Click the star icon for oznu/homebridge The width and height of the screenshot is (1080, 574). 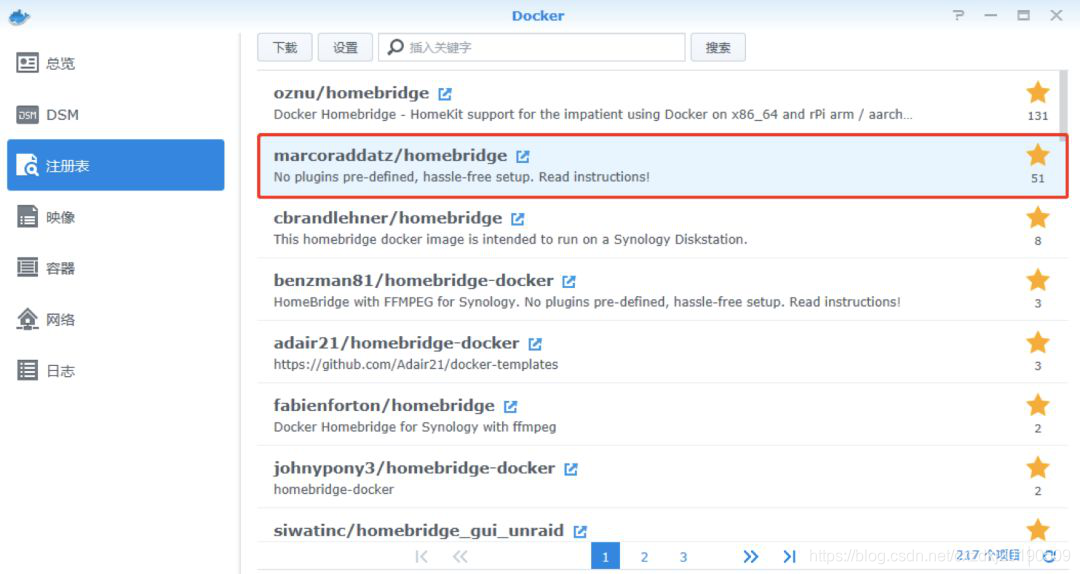click(x=1037, y=92)
